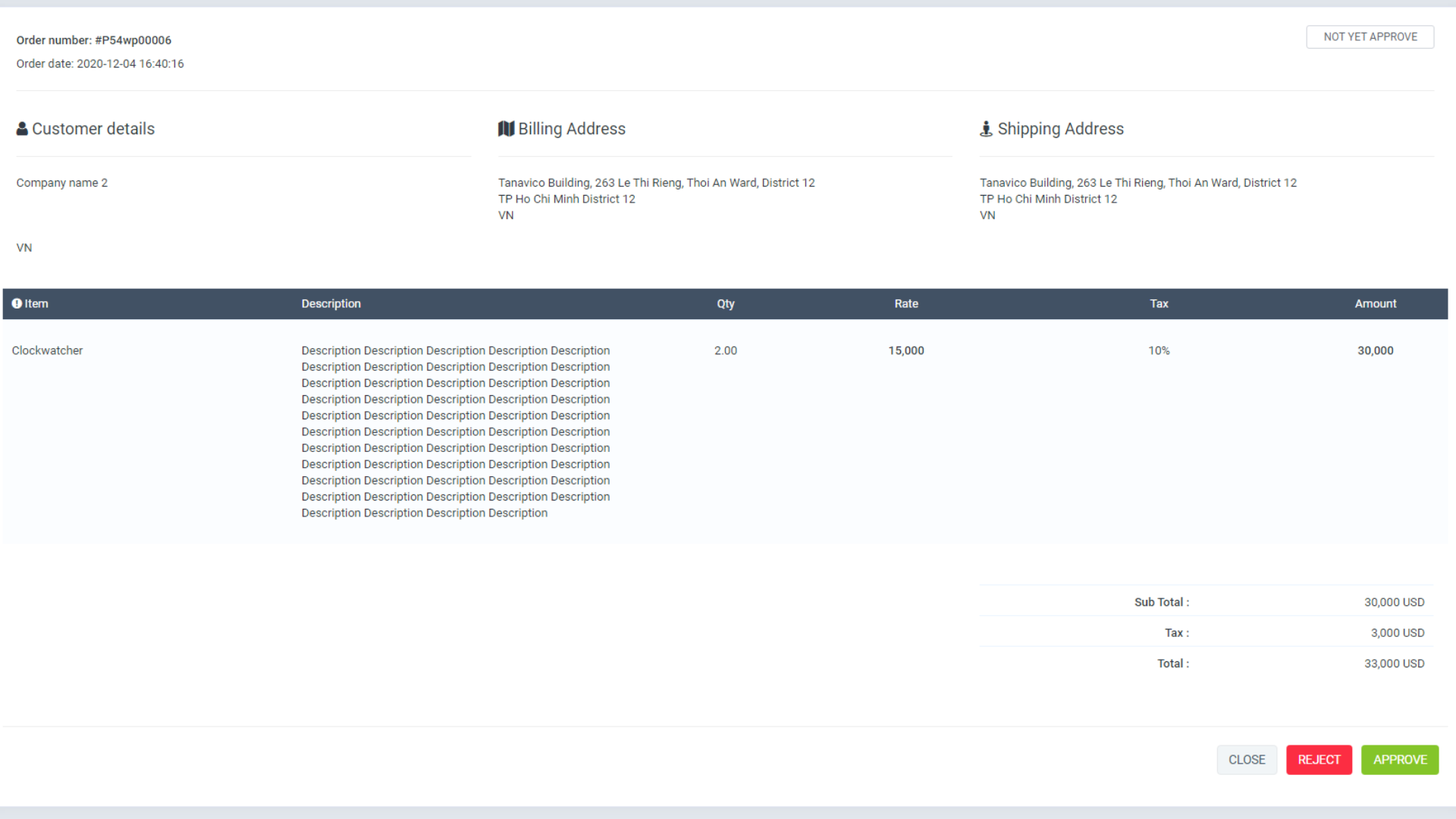Click the NOT YET APPROVE status button
1456x819 pixels.
pos(1370,36)
